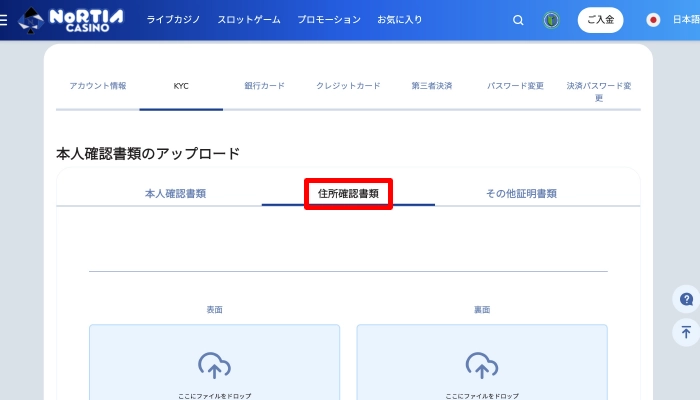Screen dimensions: 700x400
Task: Click the green user avatar icon
Action: tap(551, 20)
